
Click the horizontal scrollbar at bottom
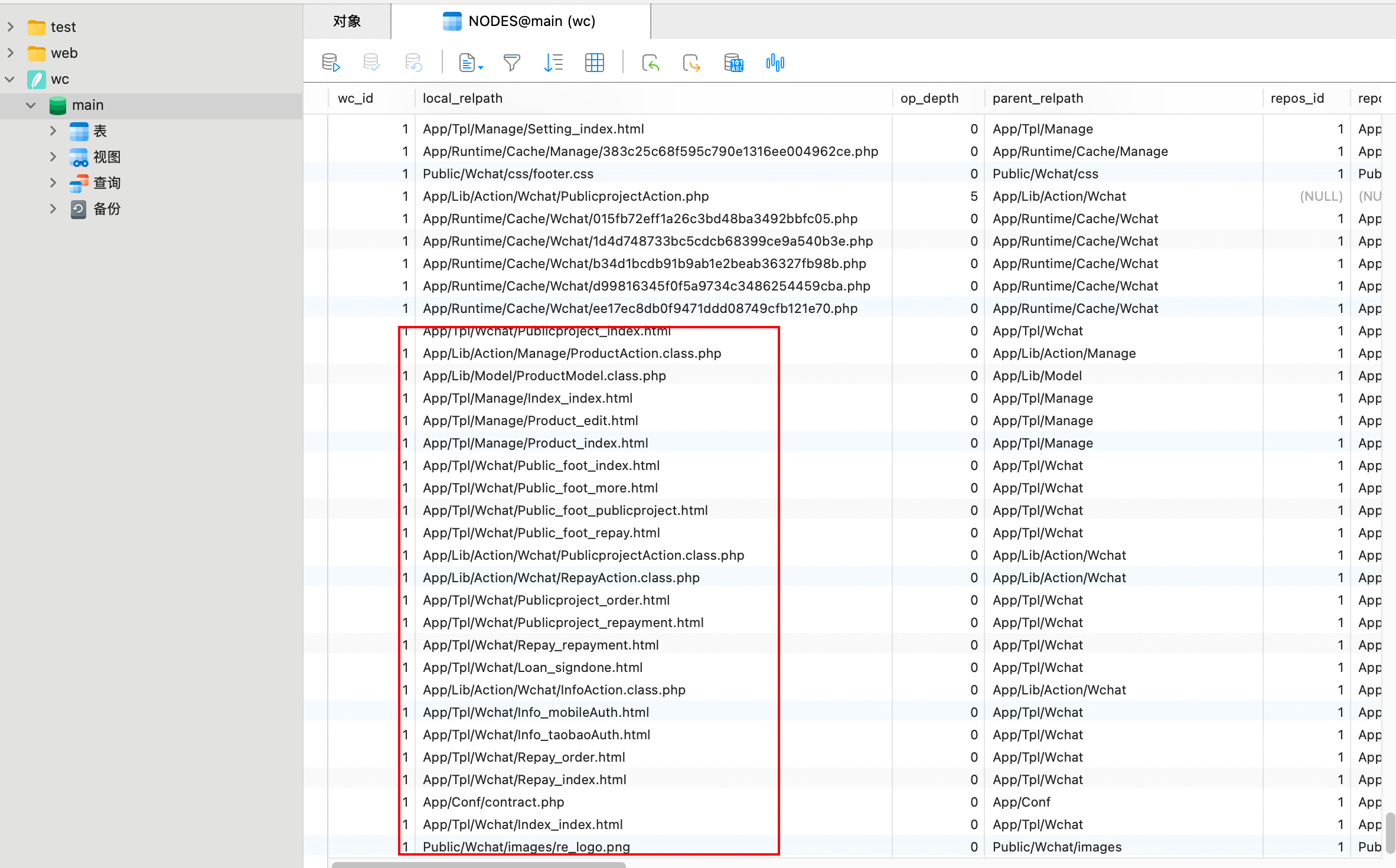[478, 864]
